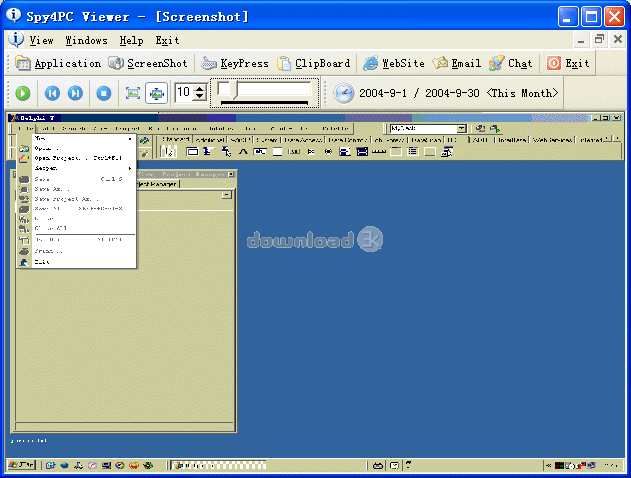Screen dimensions: 631x478
Task: Open the ClipBoard records
Action: click(313, 63)
